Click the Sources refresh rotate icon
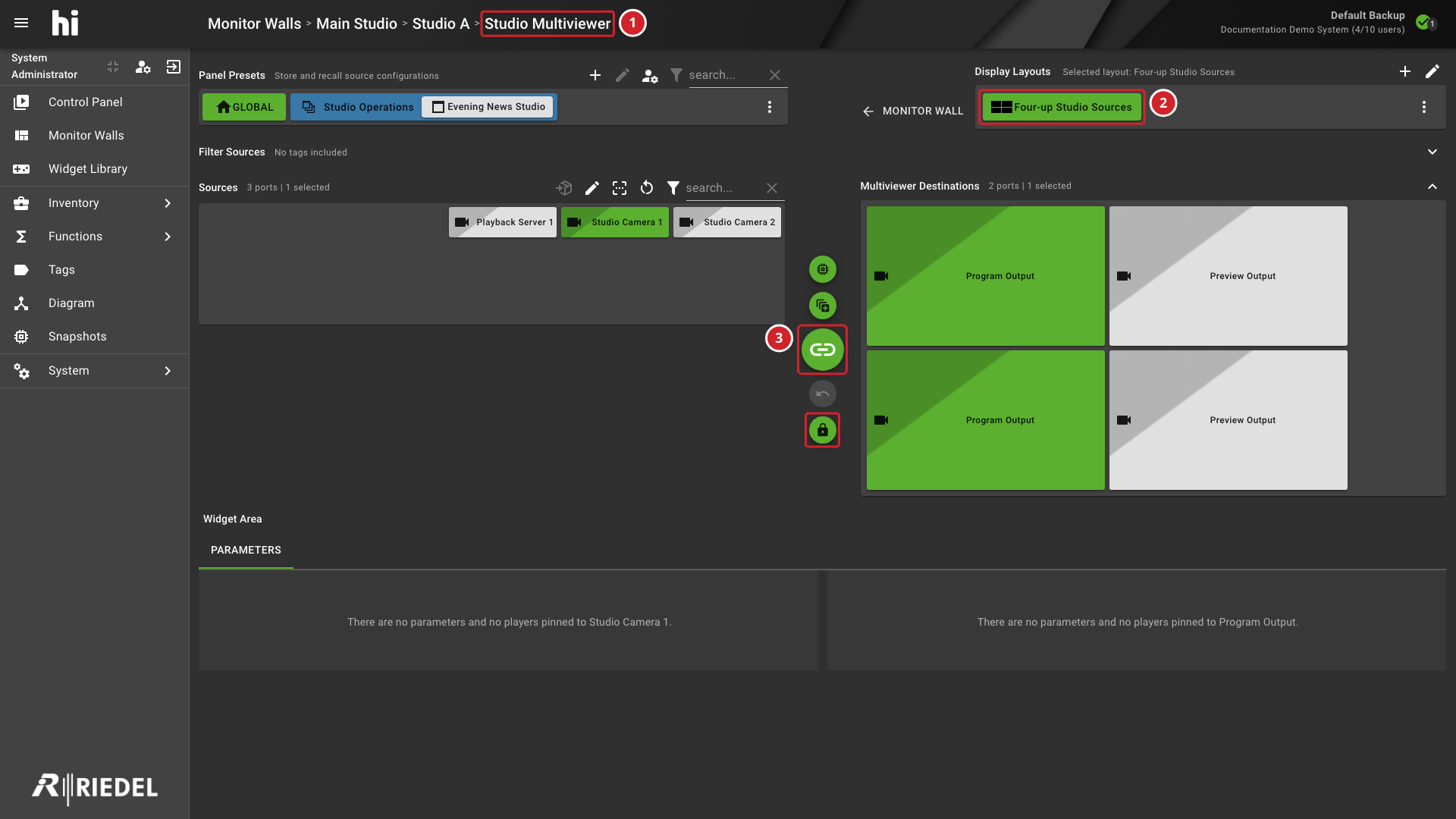 point(647,187)
